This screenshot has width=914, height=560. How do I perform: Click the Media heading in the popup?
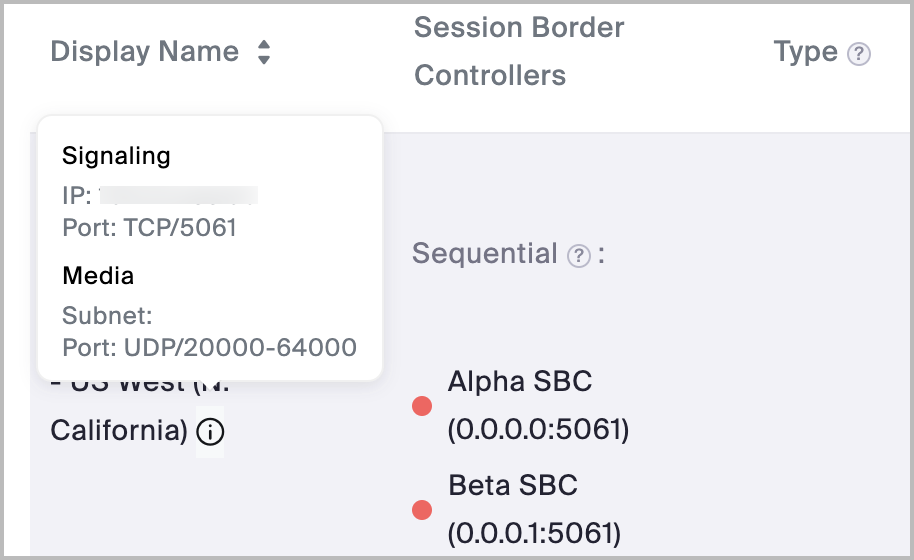coord(98,275)
